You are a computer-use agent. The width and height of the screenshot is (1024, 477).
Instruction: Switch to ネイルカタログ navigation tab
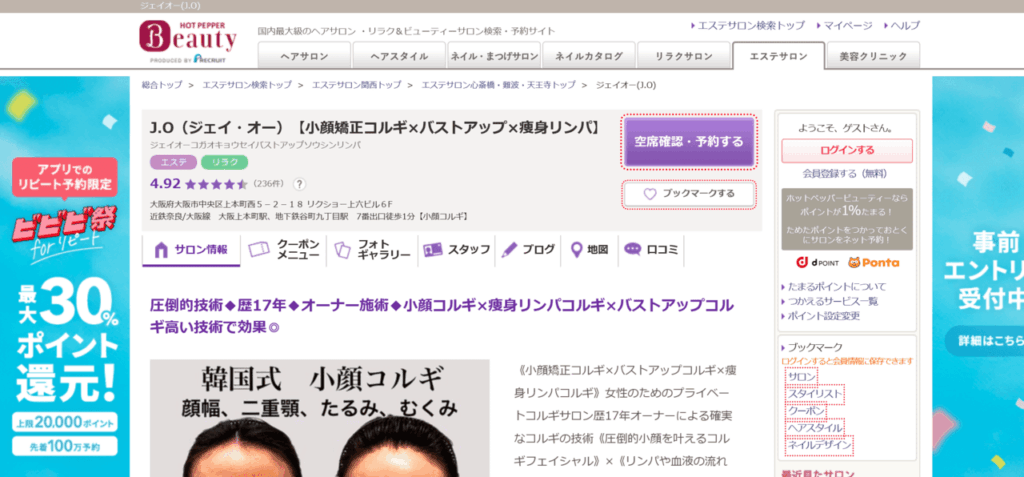pyautogui.click(x=588, y=56)
